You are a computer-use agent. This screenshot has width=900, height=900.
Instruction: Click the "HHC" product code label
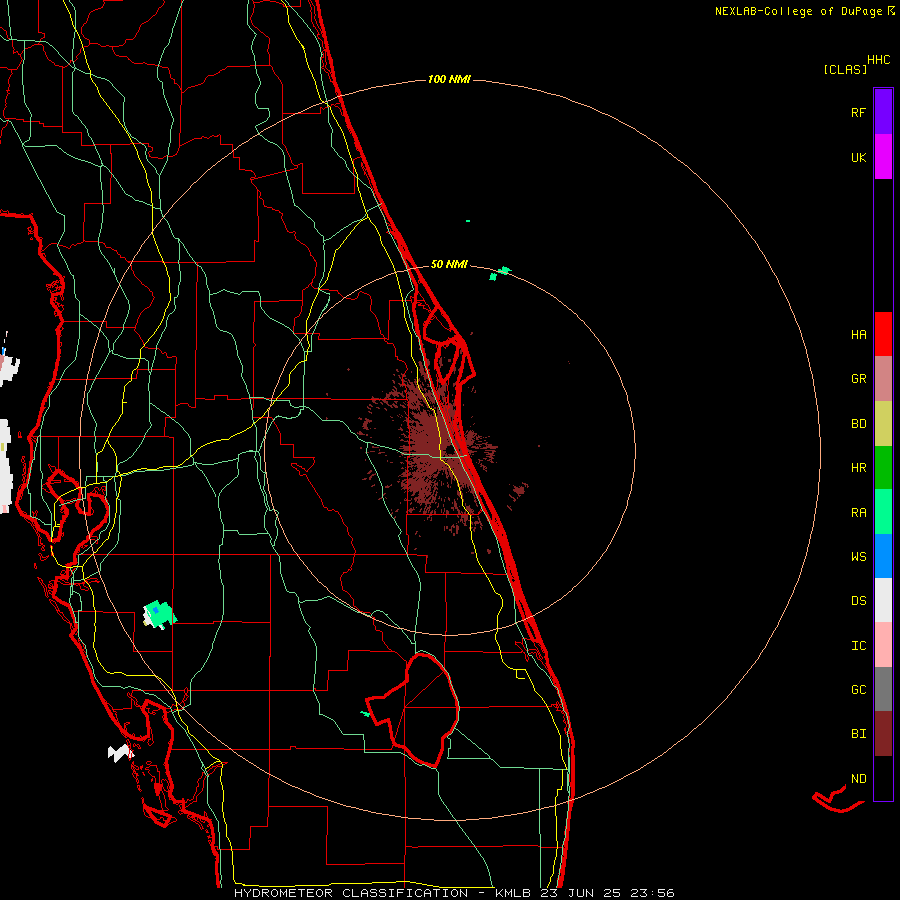point(879,60)
